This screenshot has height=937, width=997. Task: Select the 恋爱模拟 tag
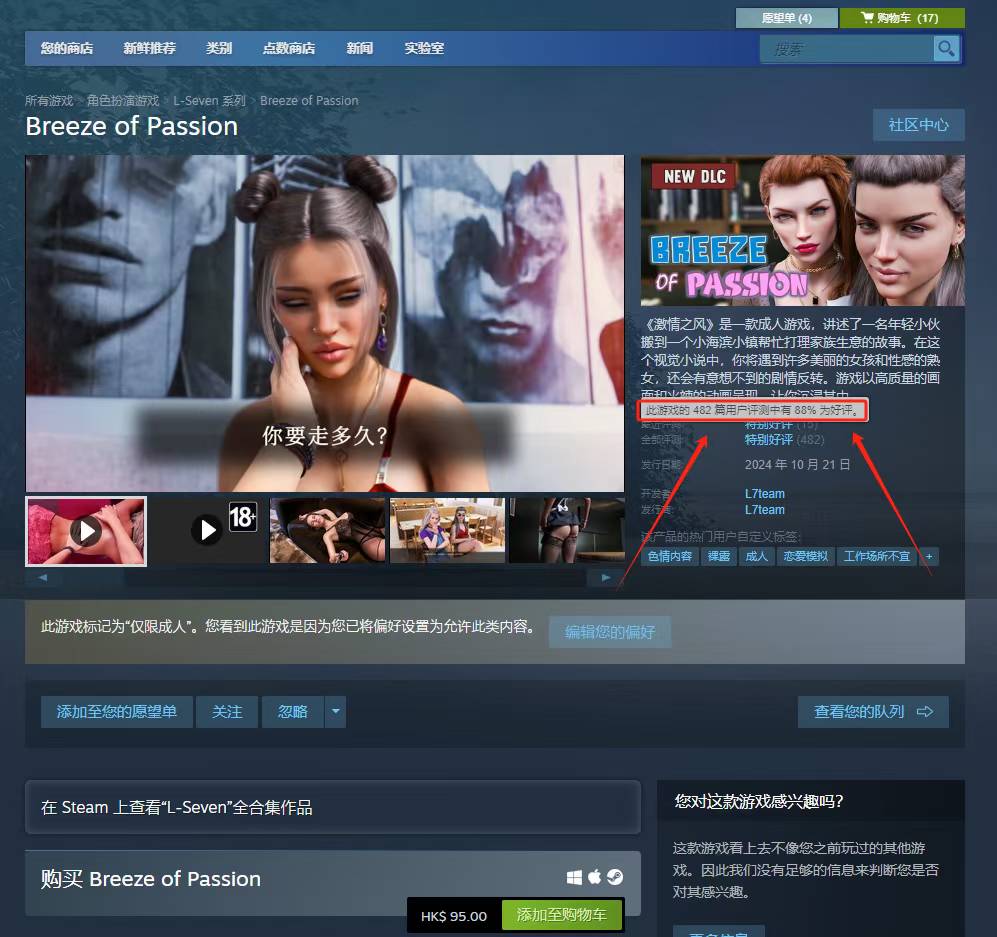coord(805,556)
